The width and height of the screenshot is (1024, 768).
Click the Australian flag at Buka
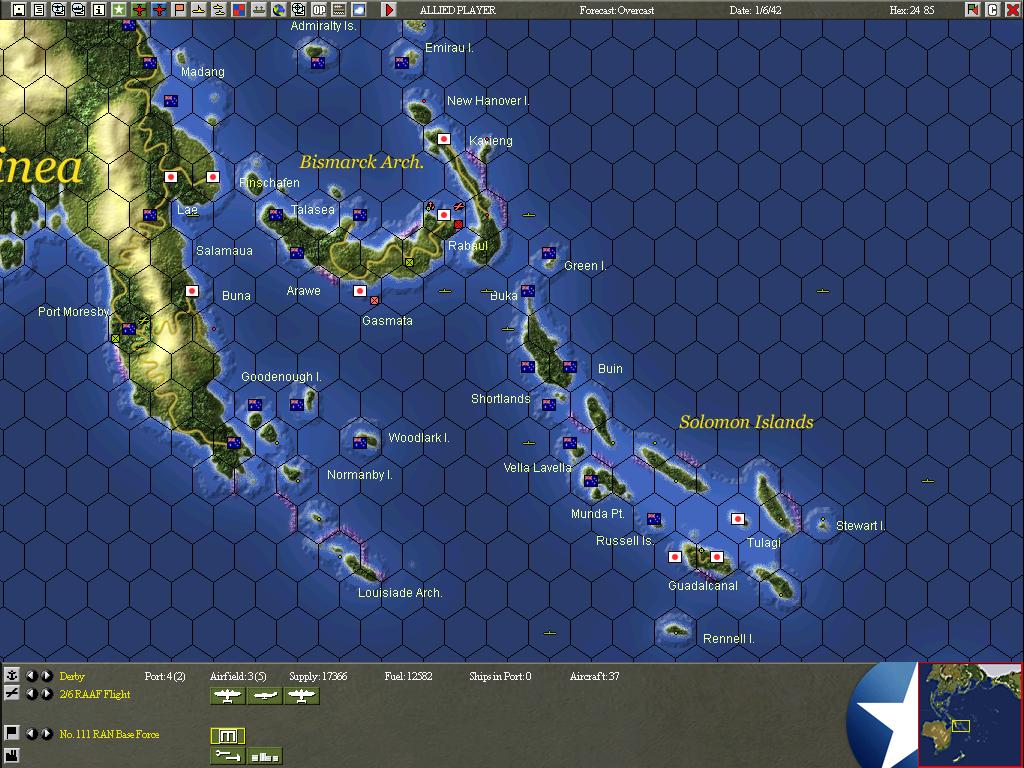click(x=528, y=291)
